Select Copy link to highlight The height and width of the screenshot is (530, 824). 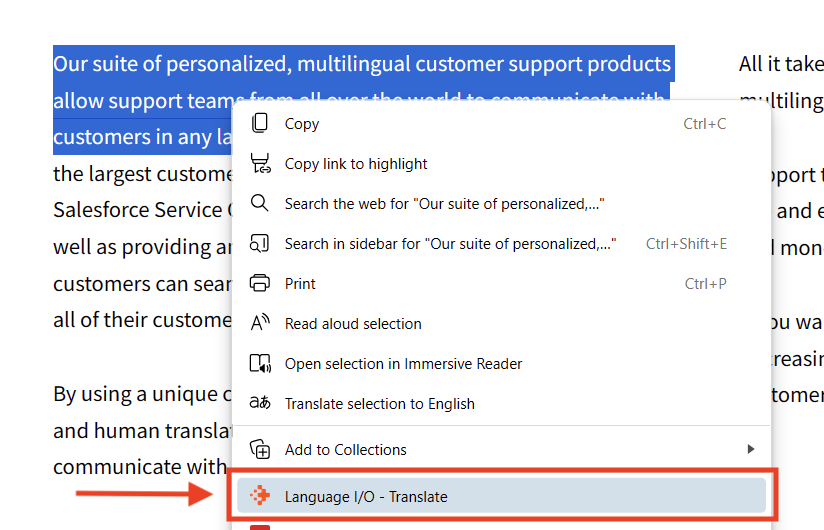click(501, 164)
